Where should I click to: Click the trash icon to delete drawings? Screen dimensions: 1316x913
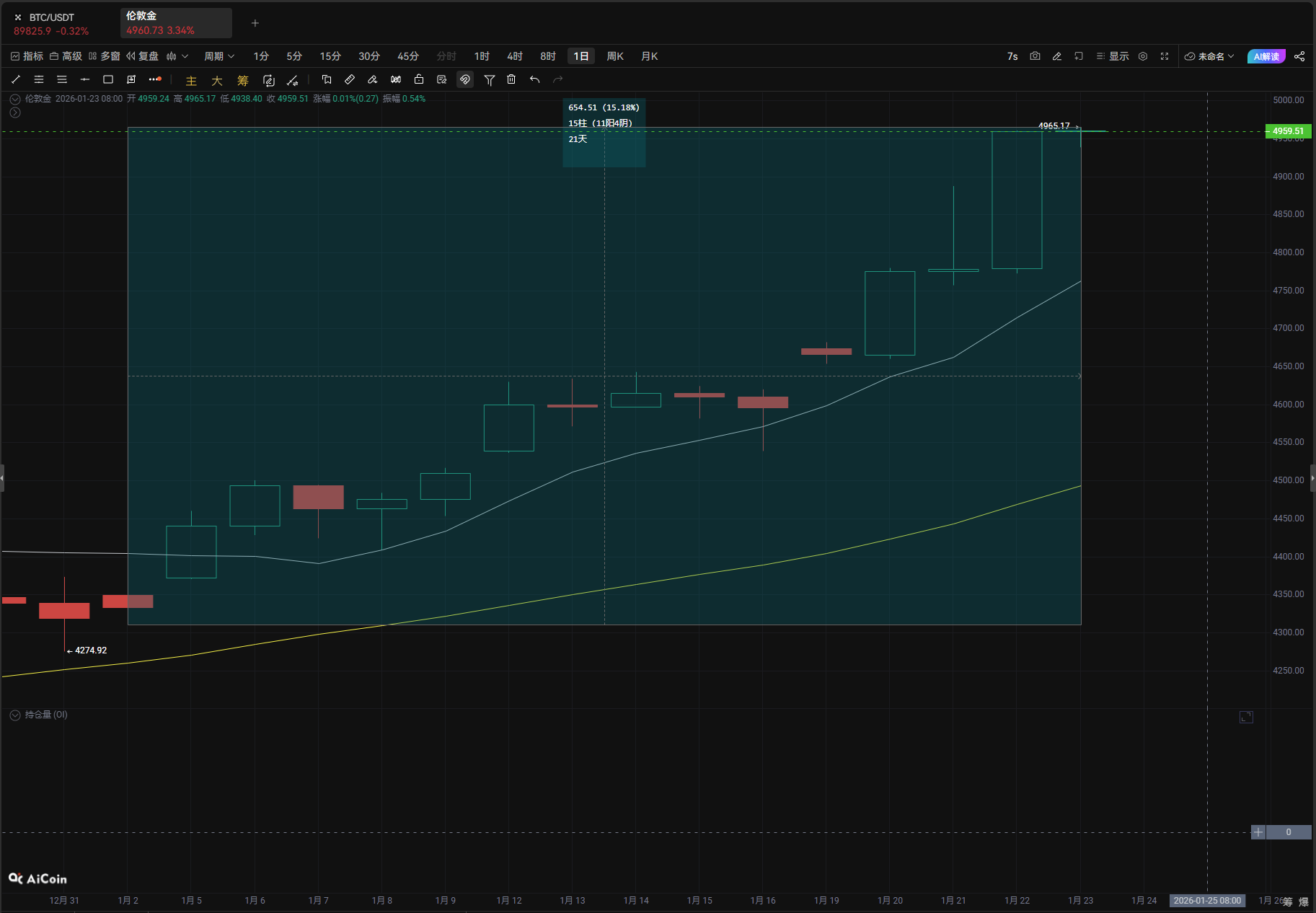(511, 79)
